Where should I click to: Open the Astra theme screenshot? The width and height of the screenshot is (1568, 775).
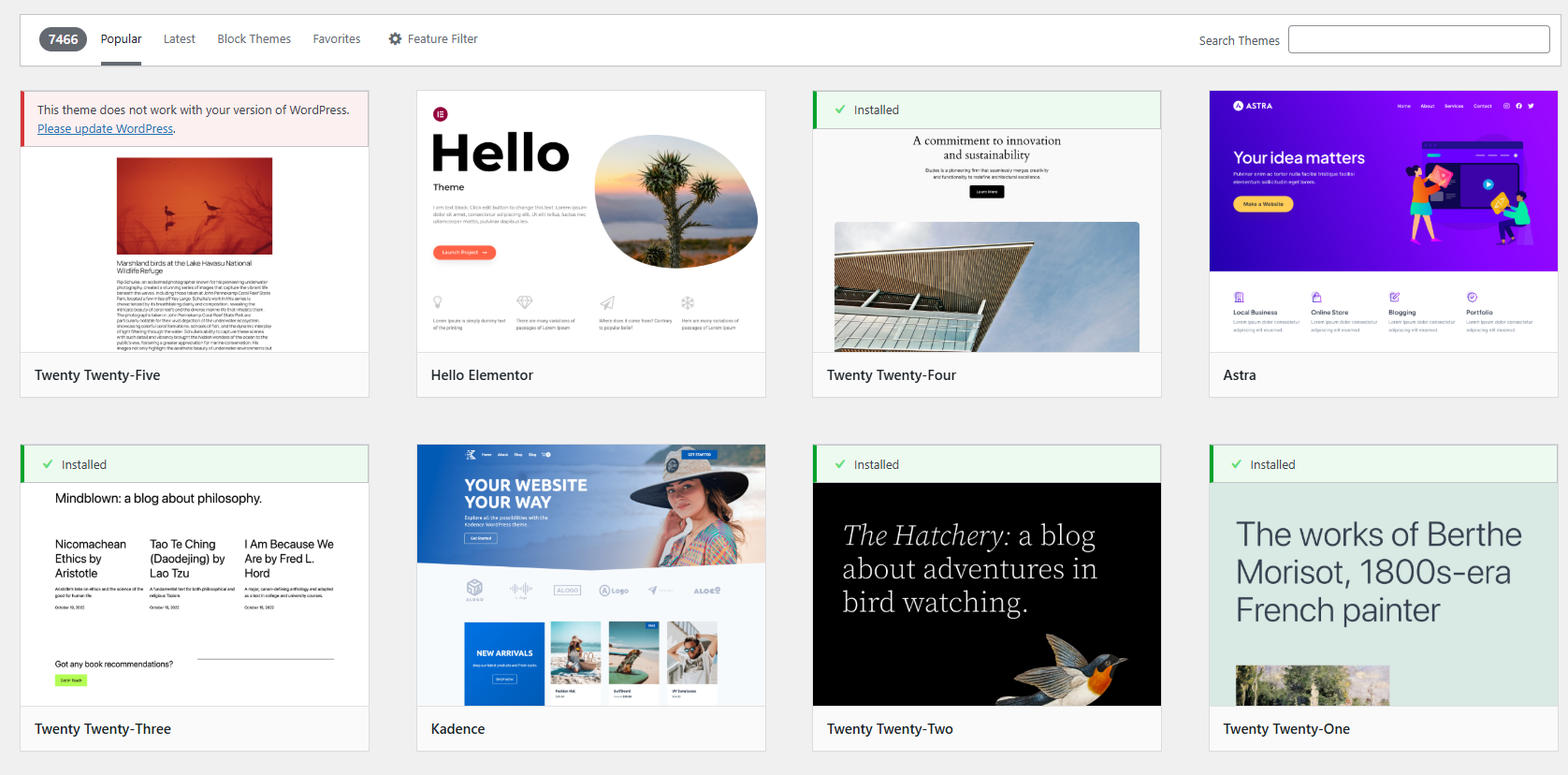[x=1384, y=222]
